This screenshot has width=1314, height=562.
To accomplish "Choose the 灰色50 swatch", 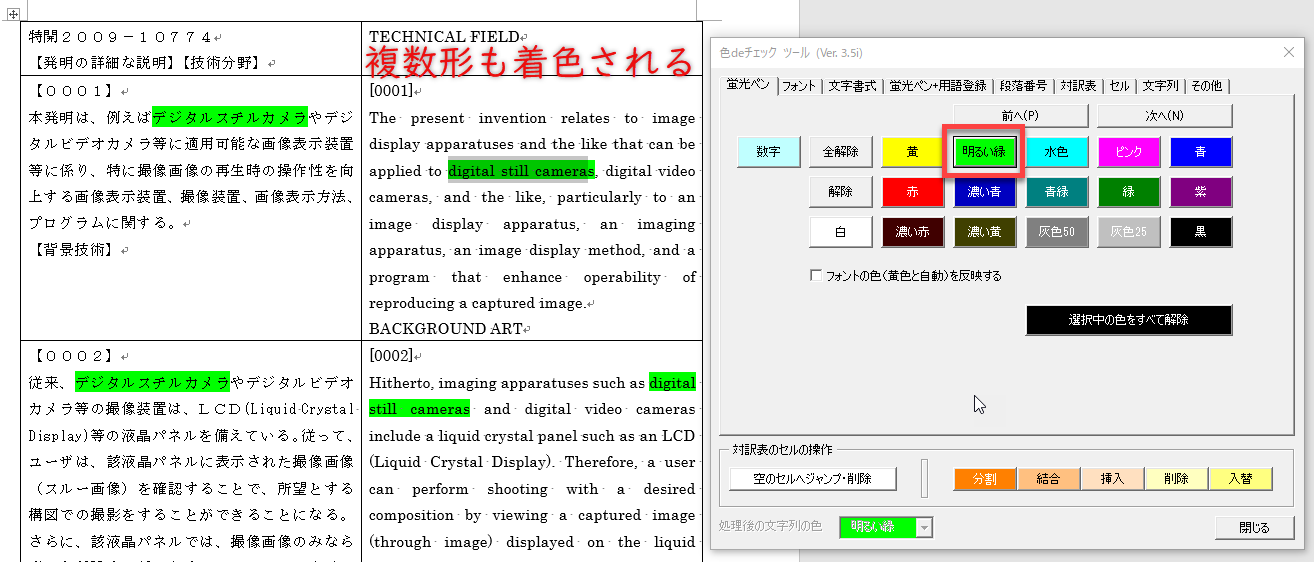I will 1056,232.
